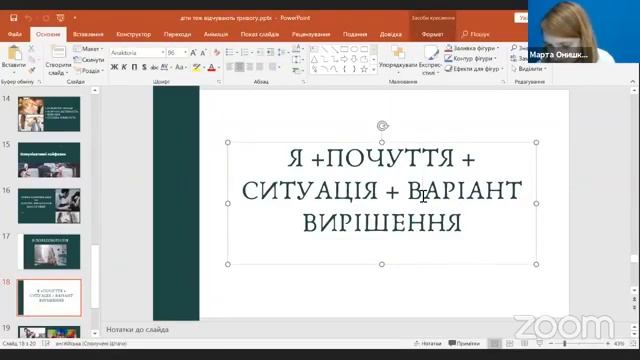
Task: Click the zoom slider in status bar
Action: tap(579, 344)
